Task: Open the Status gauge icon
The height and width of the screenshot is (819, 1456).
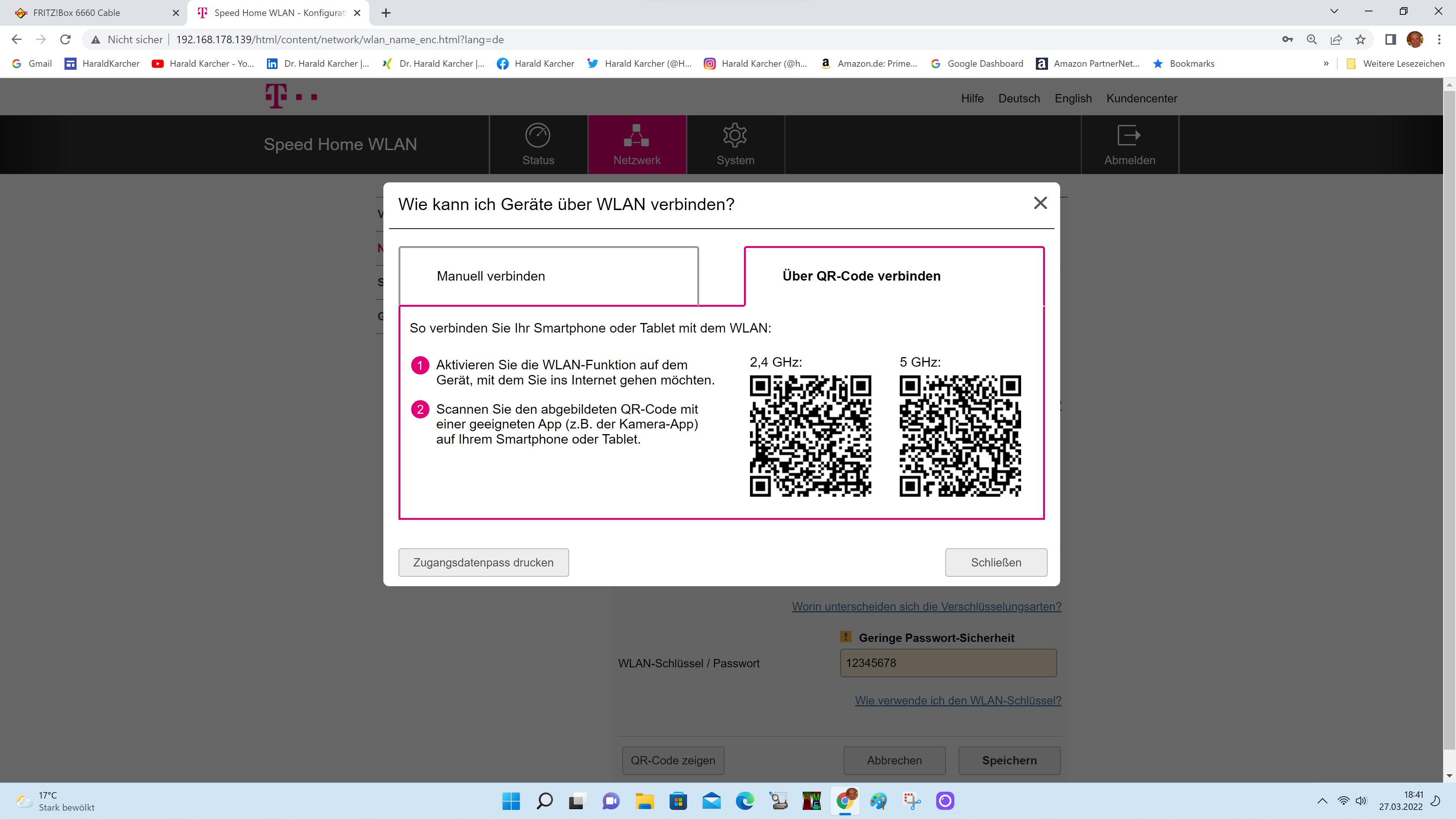Action: pos(538,136)
